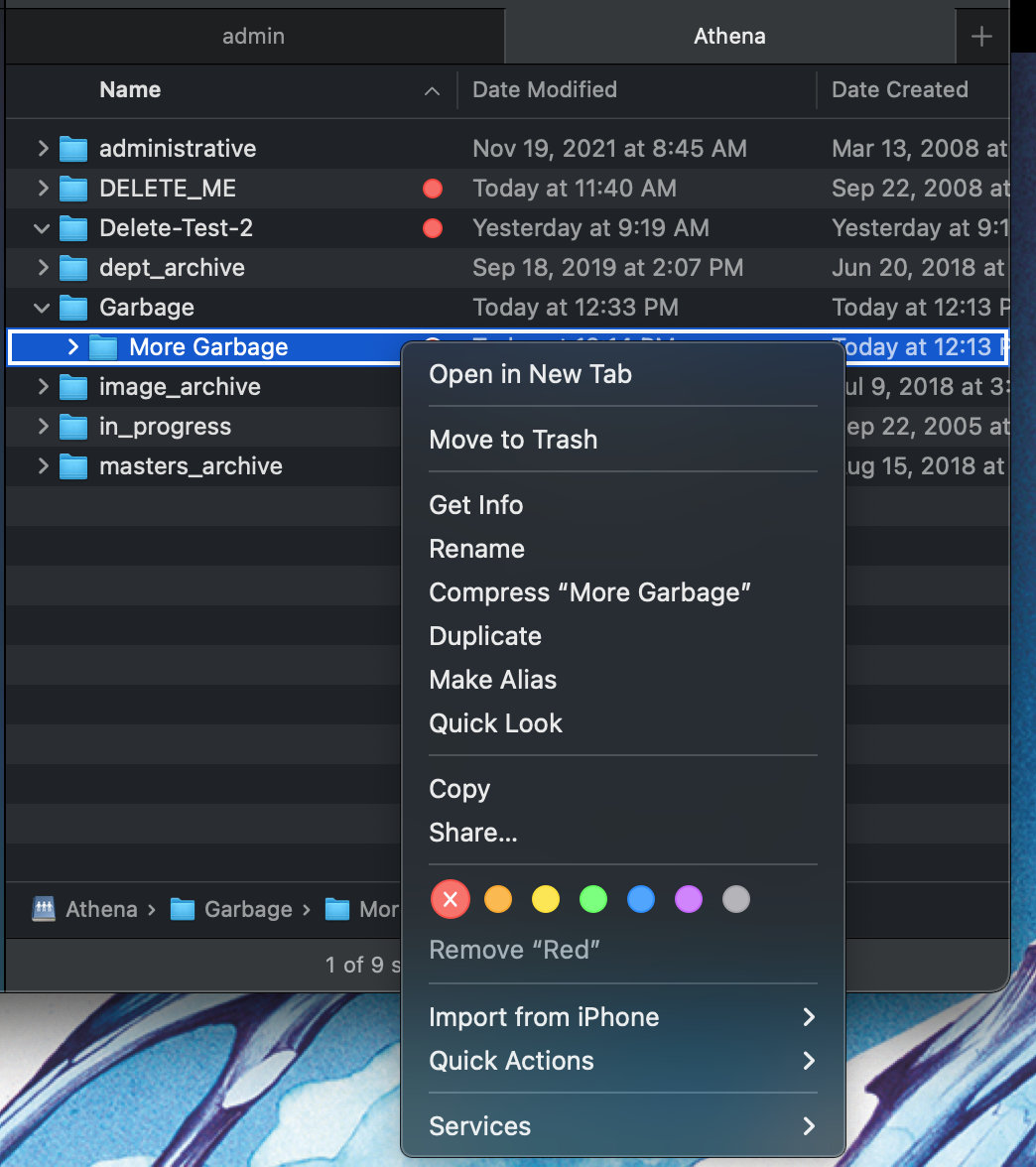Screen dimensions: 1036x1167
Task: Click "Today at 12:33 PM" date
Action: point(576,308)
